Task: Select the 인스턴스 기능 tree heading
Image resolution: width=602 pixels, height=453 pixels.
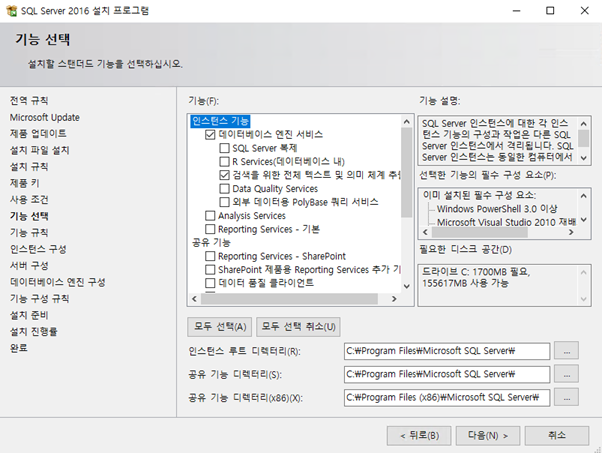Action: point(220,121)
